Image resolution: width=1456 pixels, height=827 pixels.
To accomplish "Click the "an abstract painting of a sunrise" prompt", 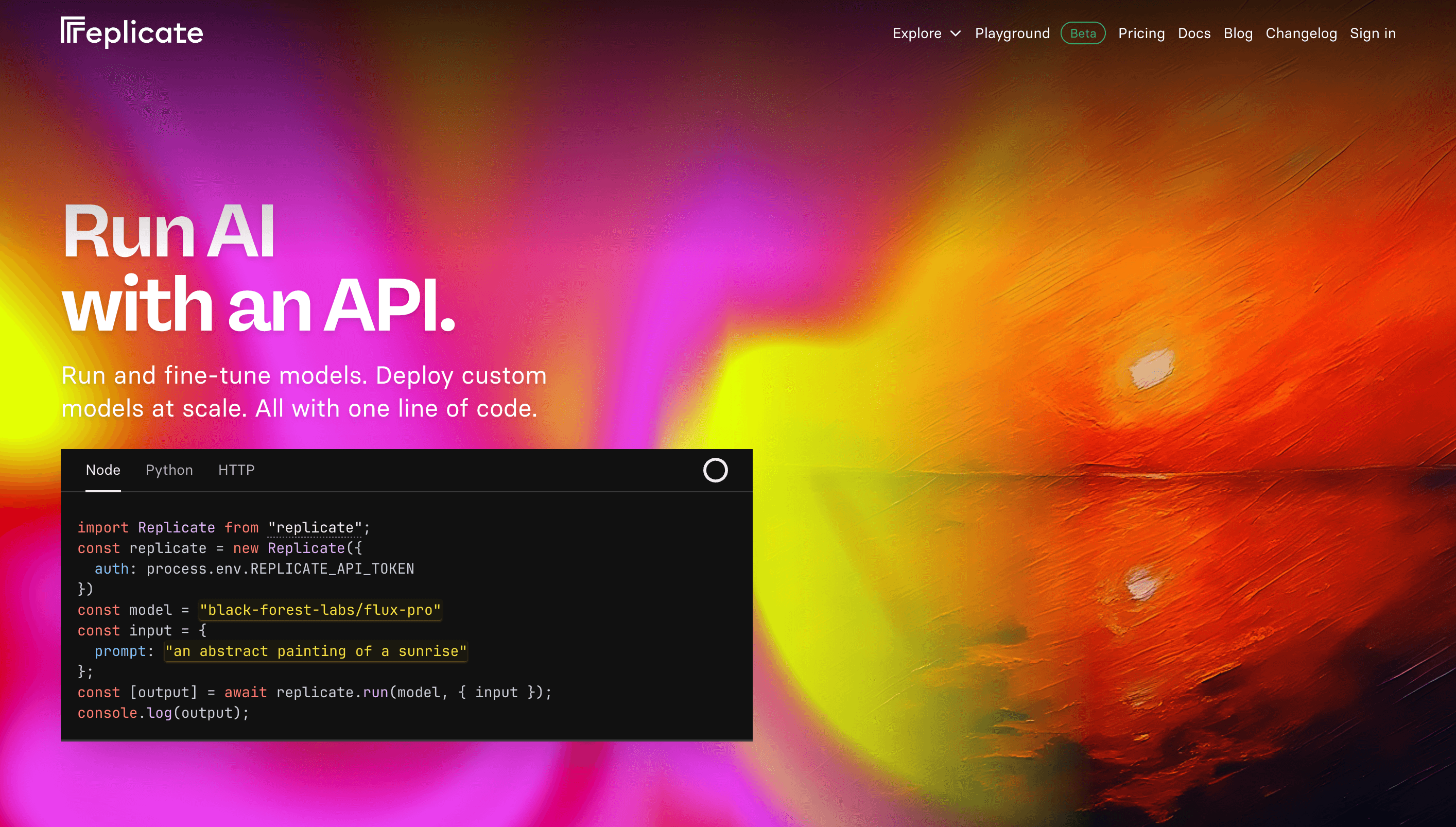I will (x=316, y=651).
